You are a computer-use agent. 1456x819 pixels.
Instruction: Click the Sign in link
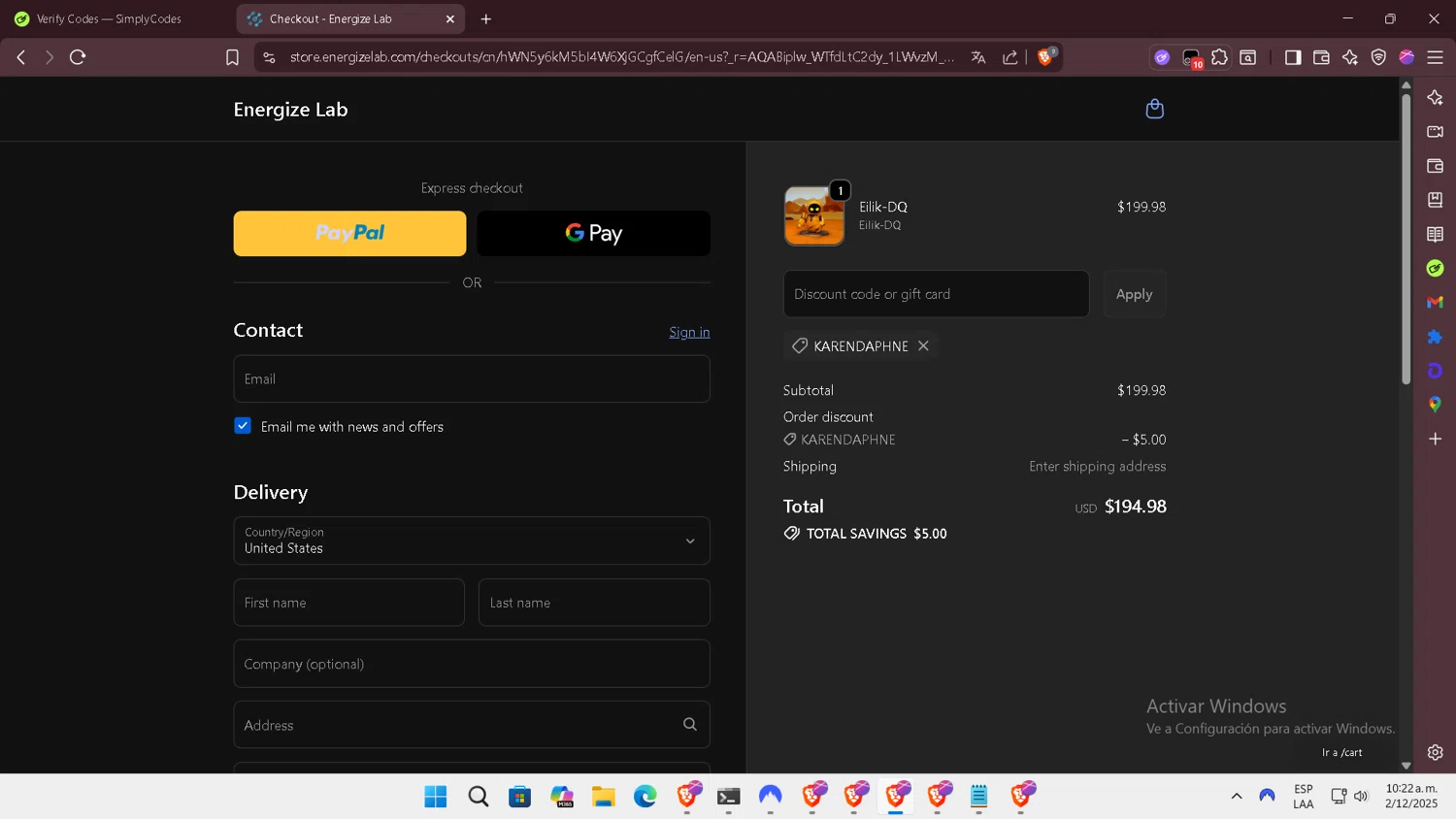click(x=689, y=332)
